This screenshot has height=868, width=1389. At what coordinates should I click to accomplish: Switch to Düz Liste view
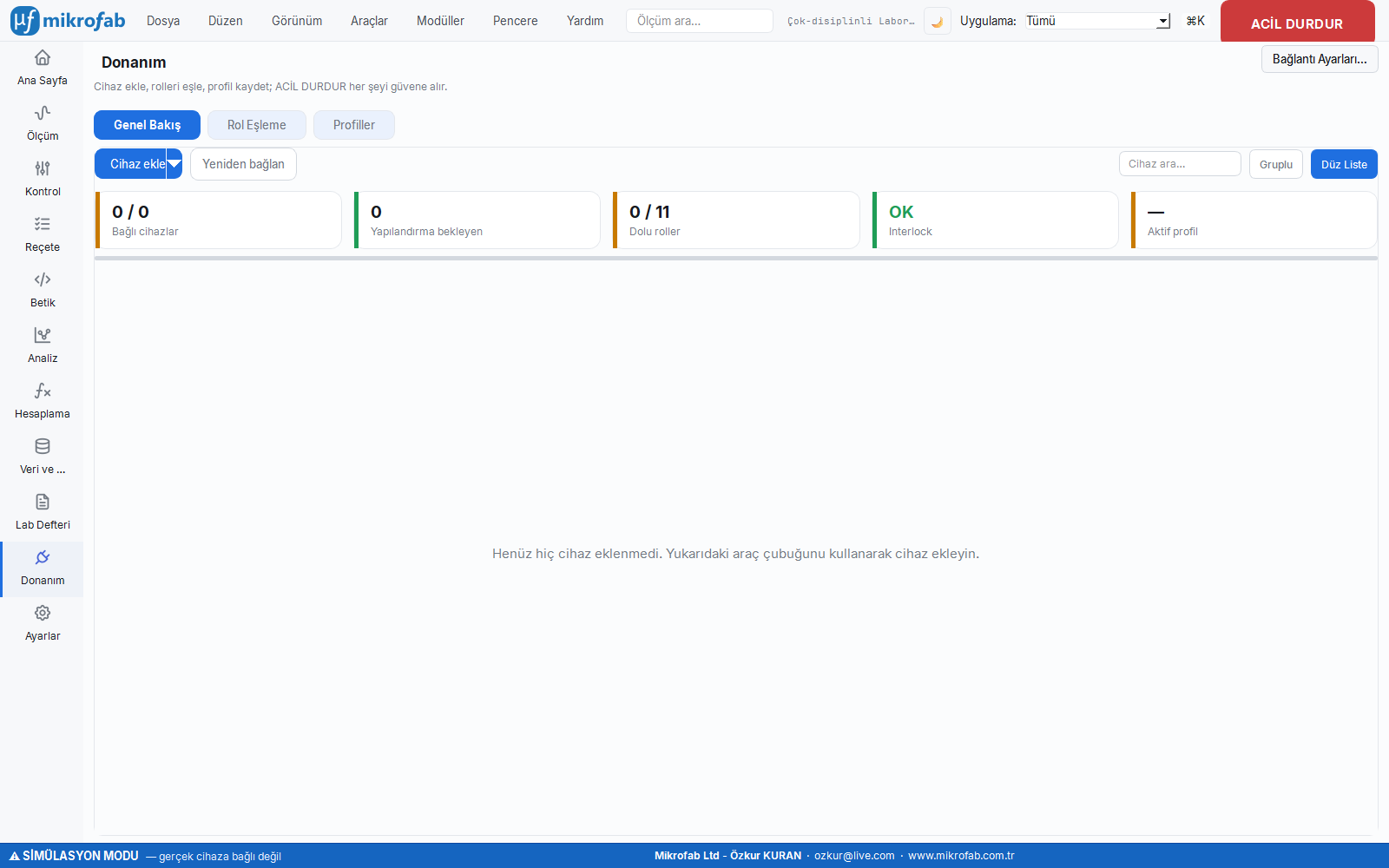pos(1344,164)
